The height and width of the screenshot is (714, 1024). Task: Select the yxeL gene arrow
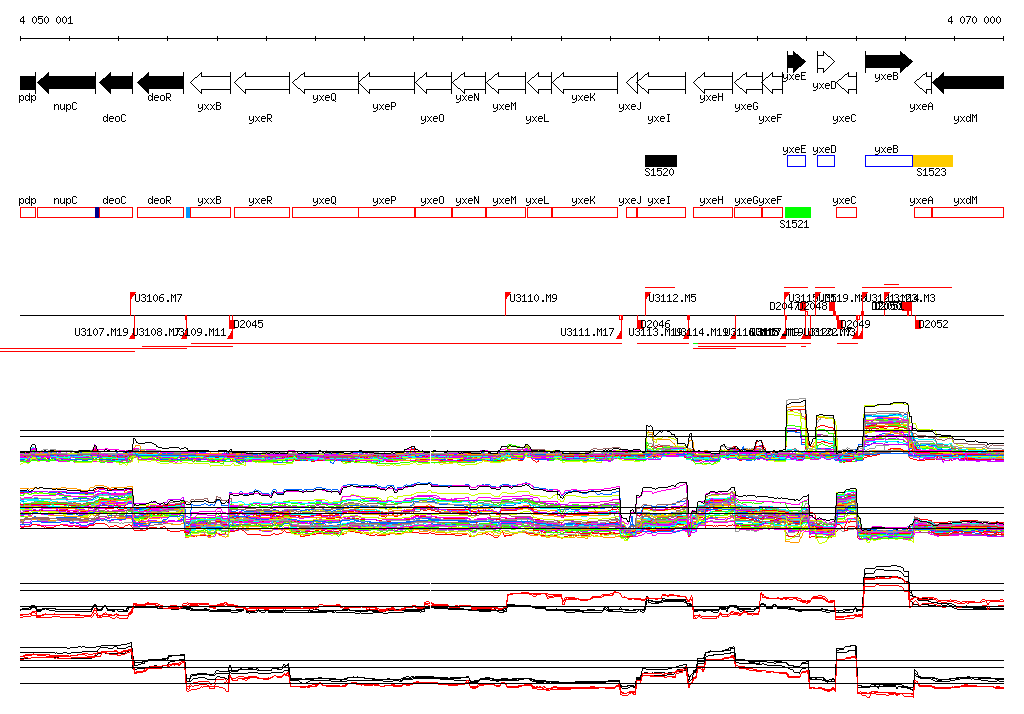click(539, 83)
